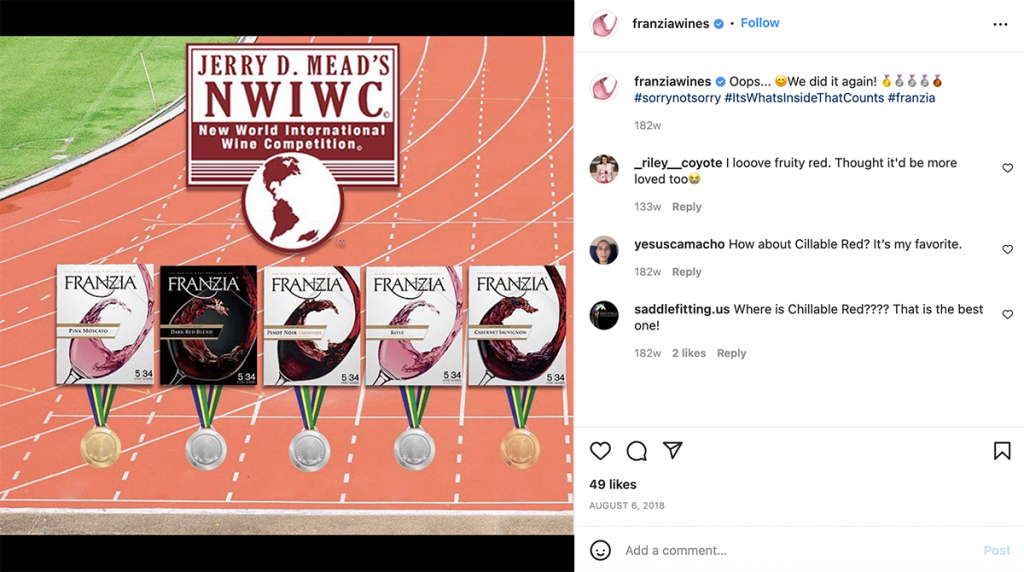Open the #franzia hashtag link
The width and height of the screenshot is (1024, 572).
click(911, 98)
